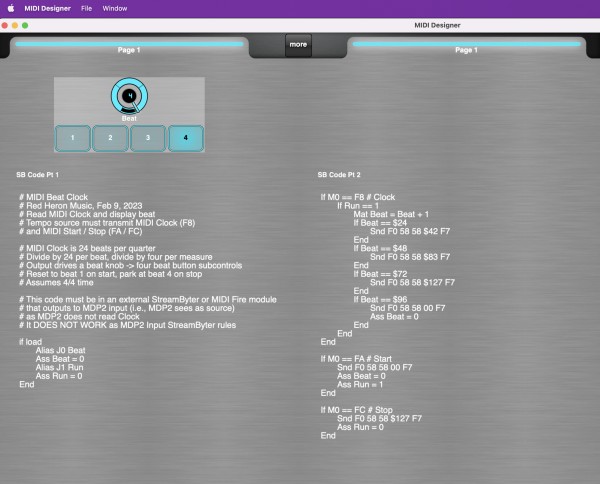Select the right Page 1 tab
This screenshot has height=484, width=600.
(466, 47)
